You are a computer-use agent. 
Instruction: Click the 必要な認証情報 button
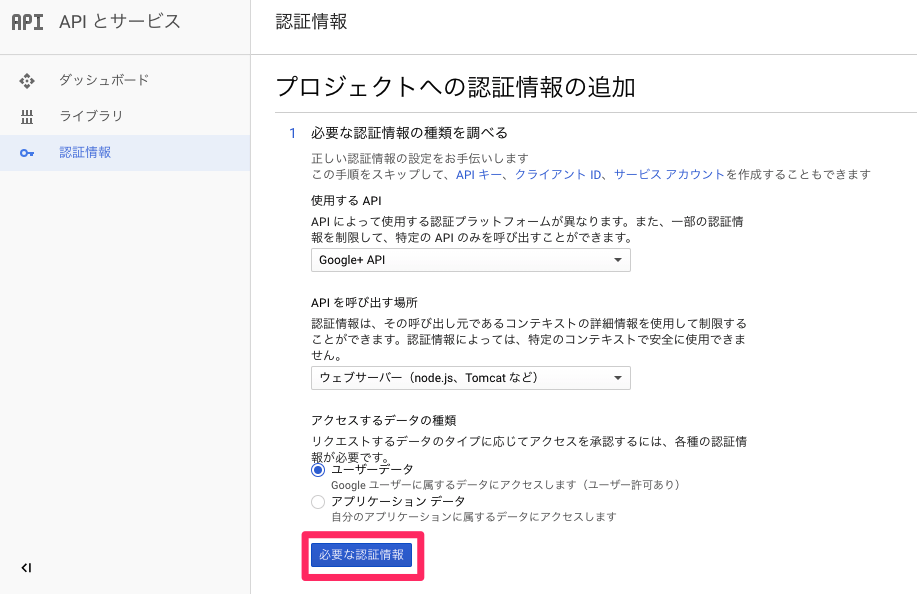tap(361, 555)
